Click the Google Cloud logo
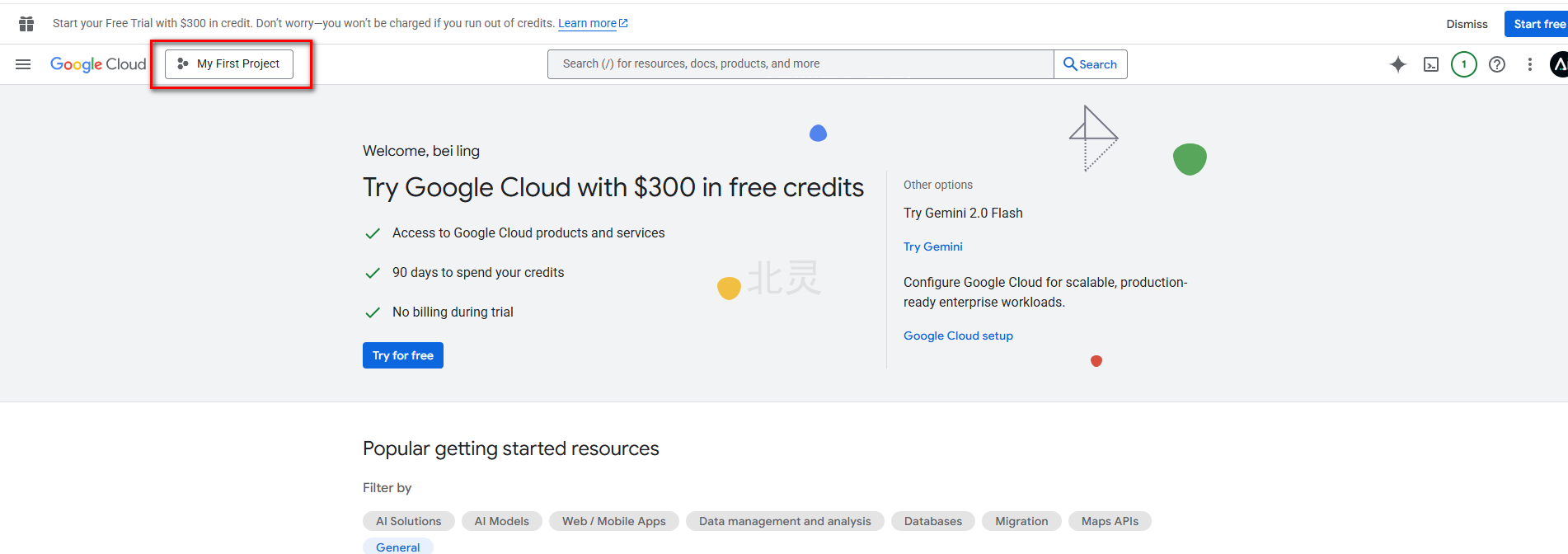The image size is (1568, 554). 98,64
